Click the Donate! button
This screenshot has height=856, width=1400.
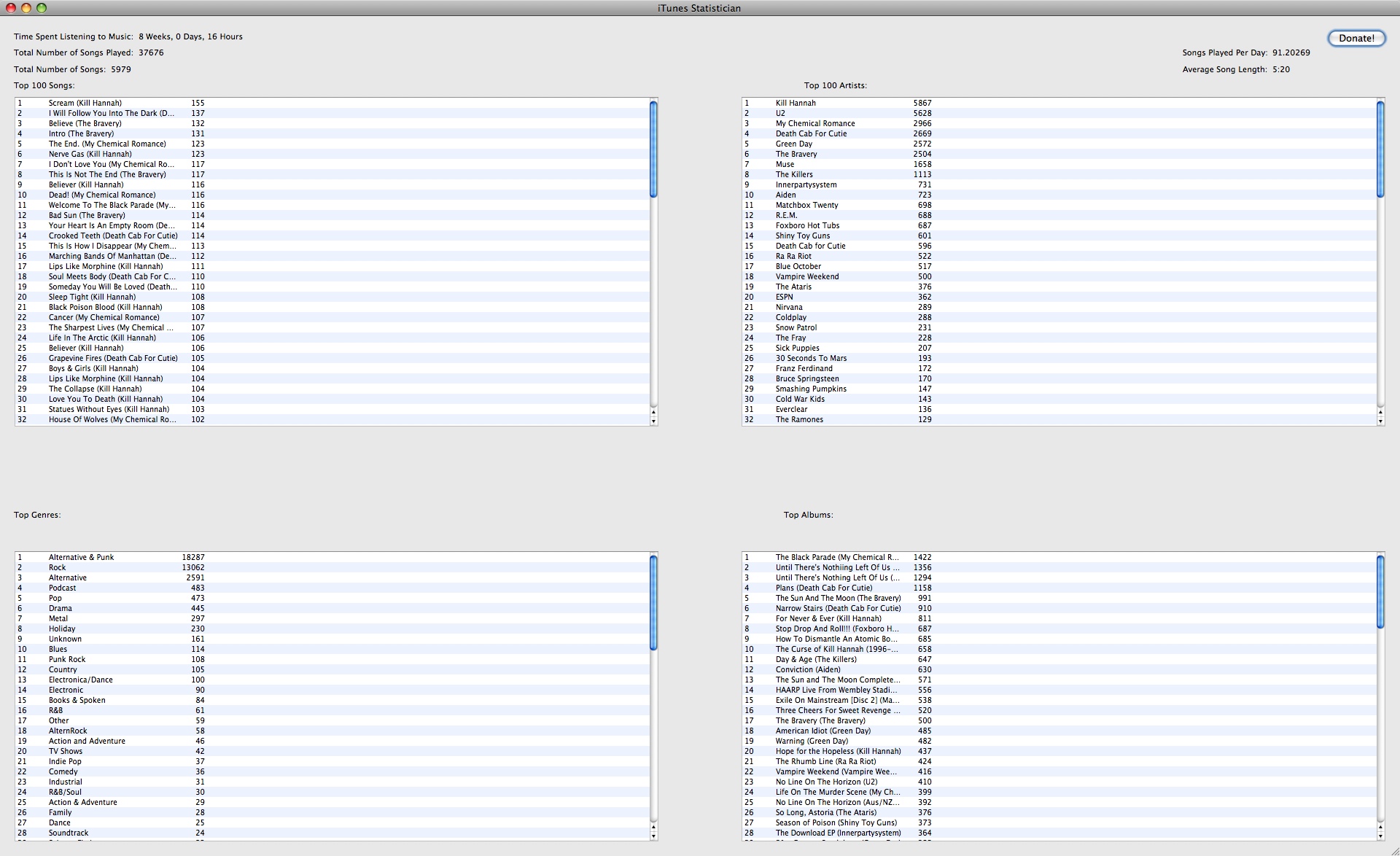(x=1356, y=38)
